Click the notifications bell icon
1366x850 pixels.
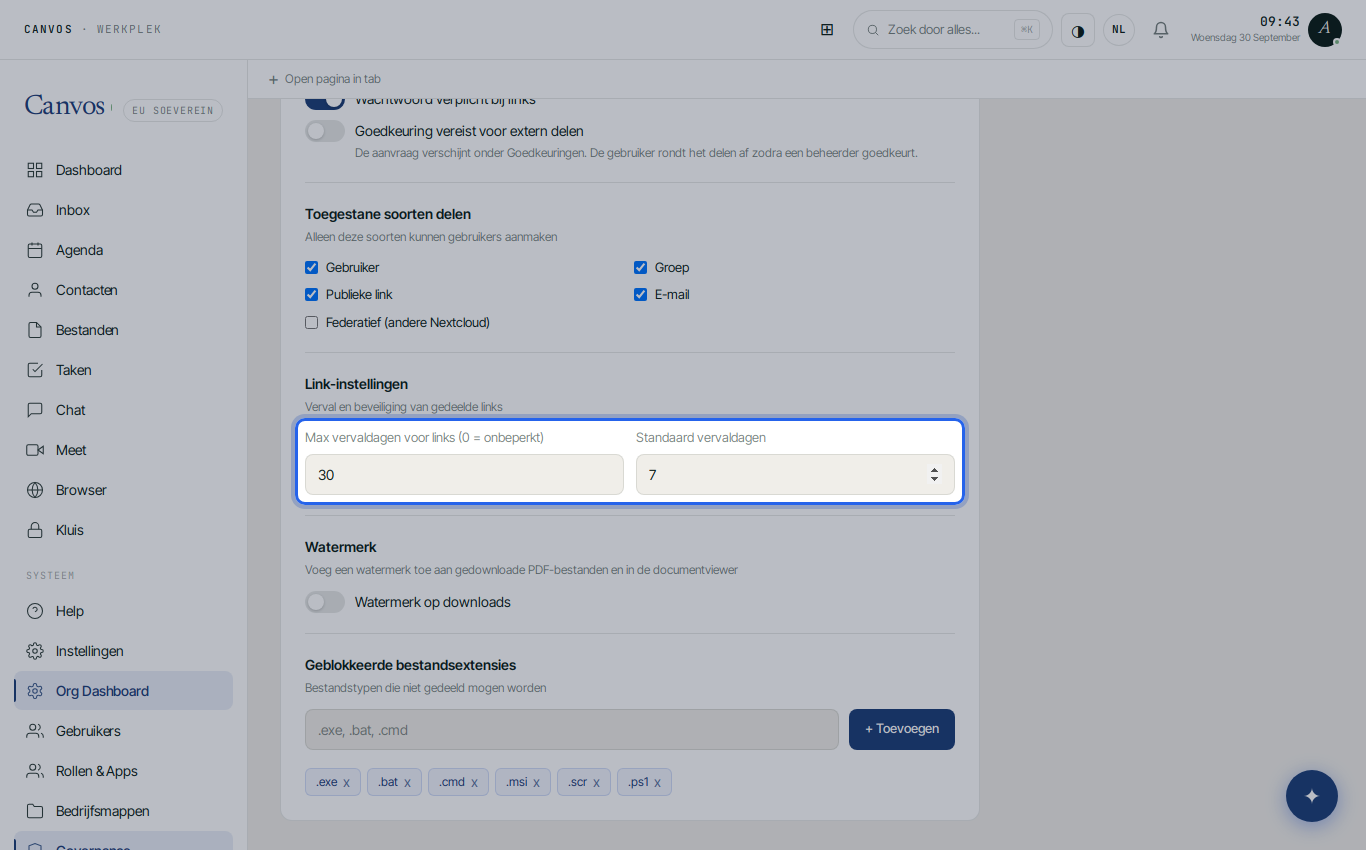pyautogui.click(x=1161, y=30)
